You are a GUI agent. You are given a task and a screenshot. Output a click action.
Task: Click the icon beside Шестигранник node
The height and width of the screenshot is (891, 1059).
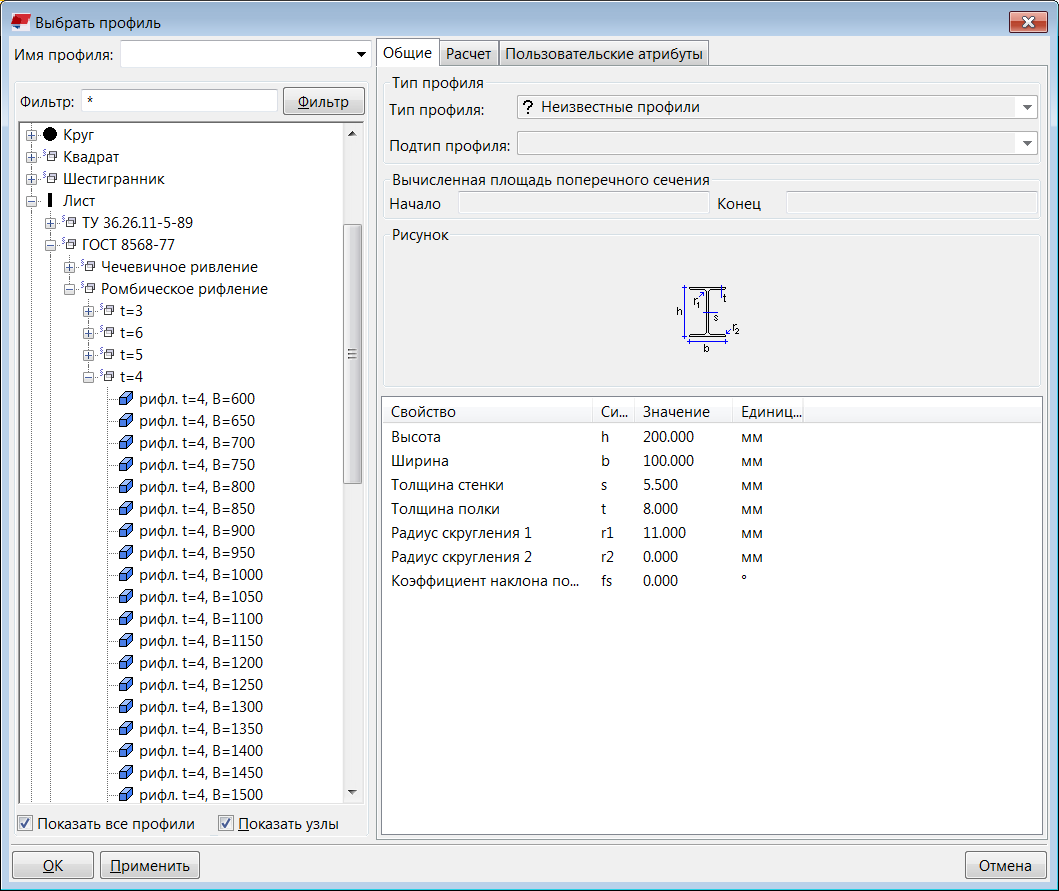[50, 179]
